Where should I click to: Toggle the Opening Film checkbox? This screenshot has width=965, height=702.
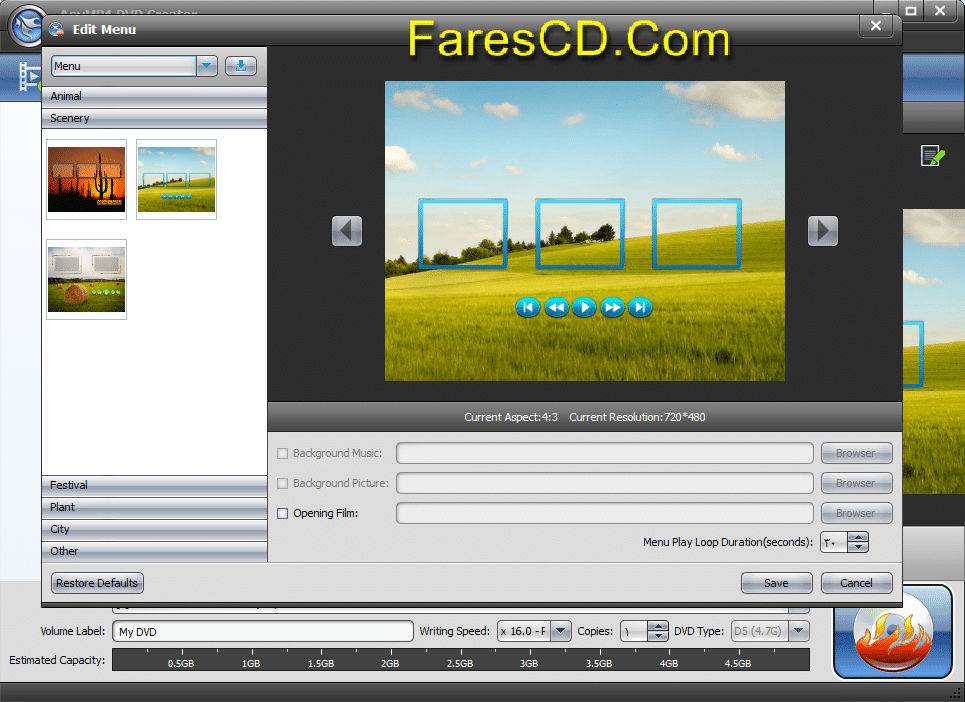click(x=282, y=513)
